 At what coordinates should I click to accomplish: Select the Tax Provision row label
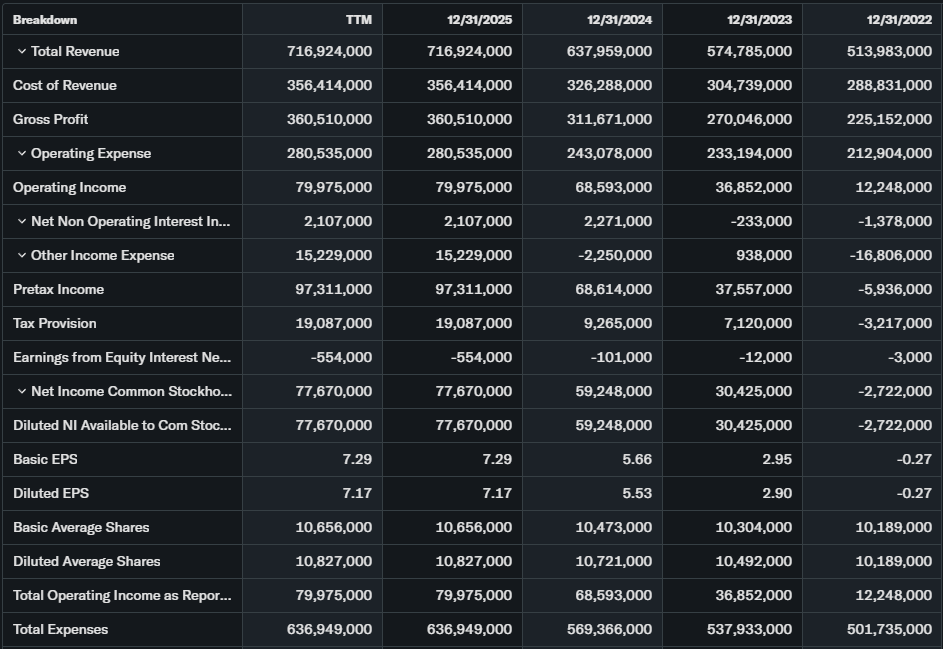click(x=55, y=323)
